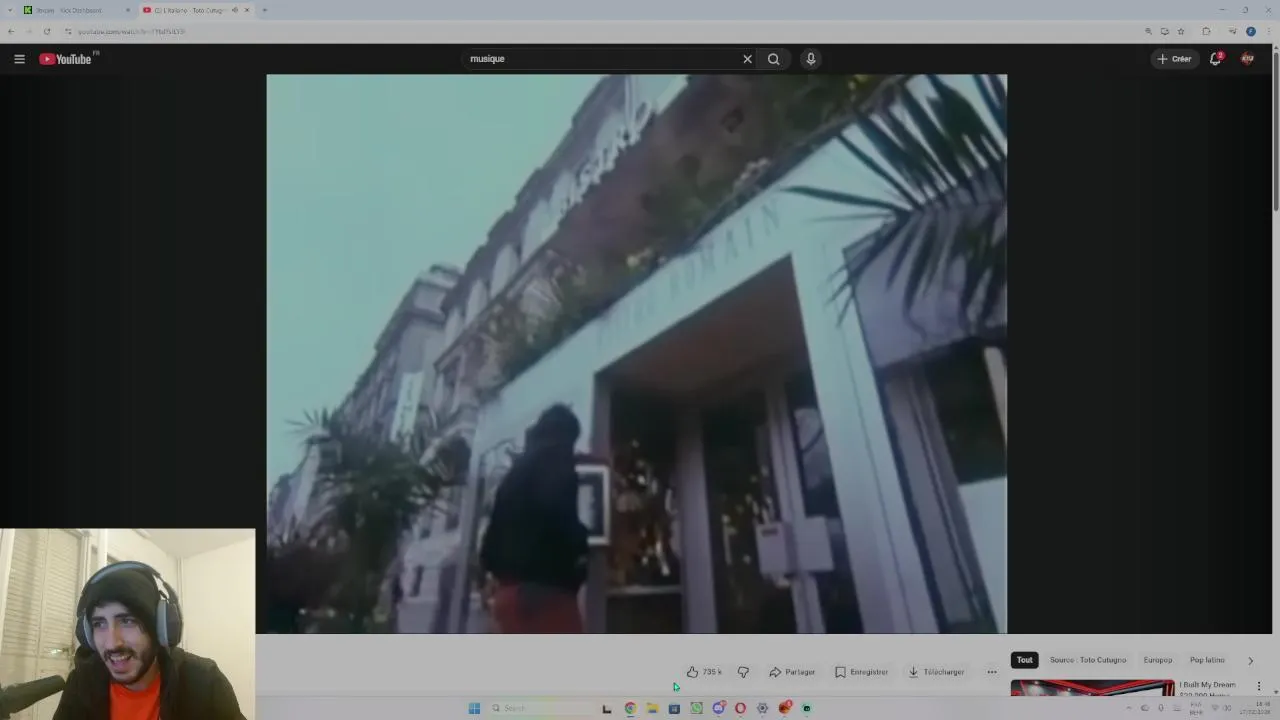Bookmark this page with the star icon
Screen dimensions: 1280x720
tap(1181, 31)
